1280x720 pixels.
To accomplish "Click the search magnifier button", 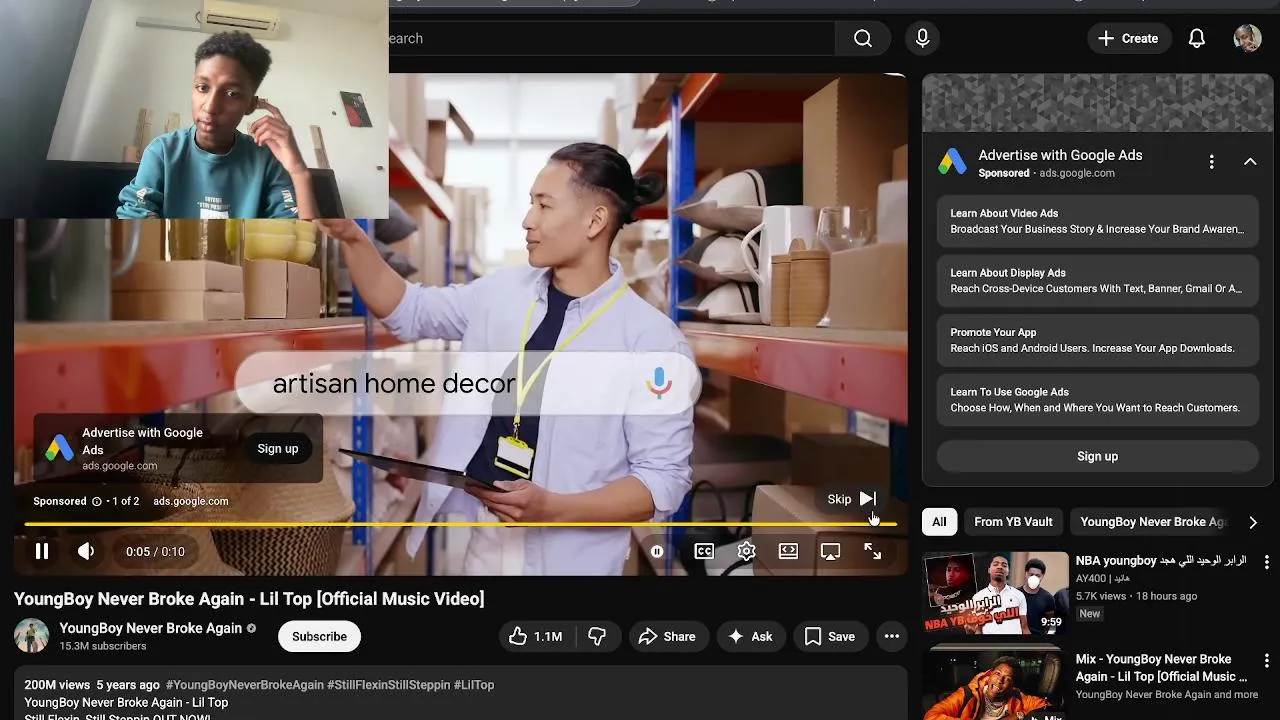I will pyautogui.click(x=863, y=38).
